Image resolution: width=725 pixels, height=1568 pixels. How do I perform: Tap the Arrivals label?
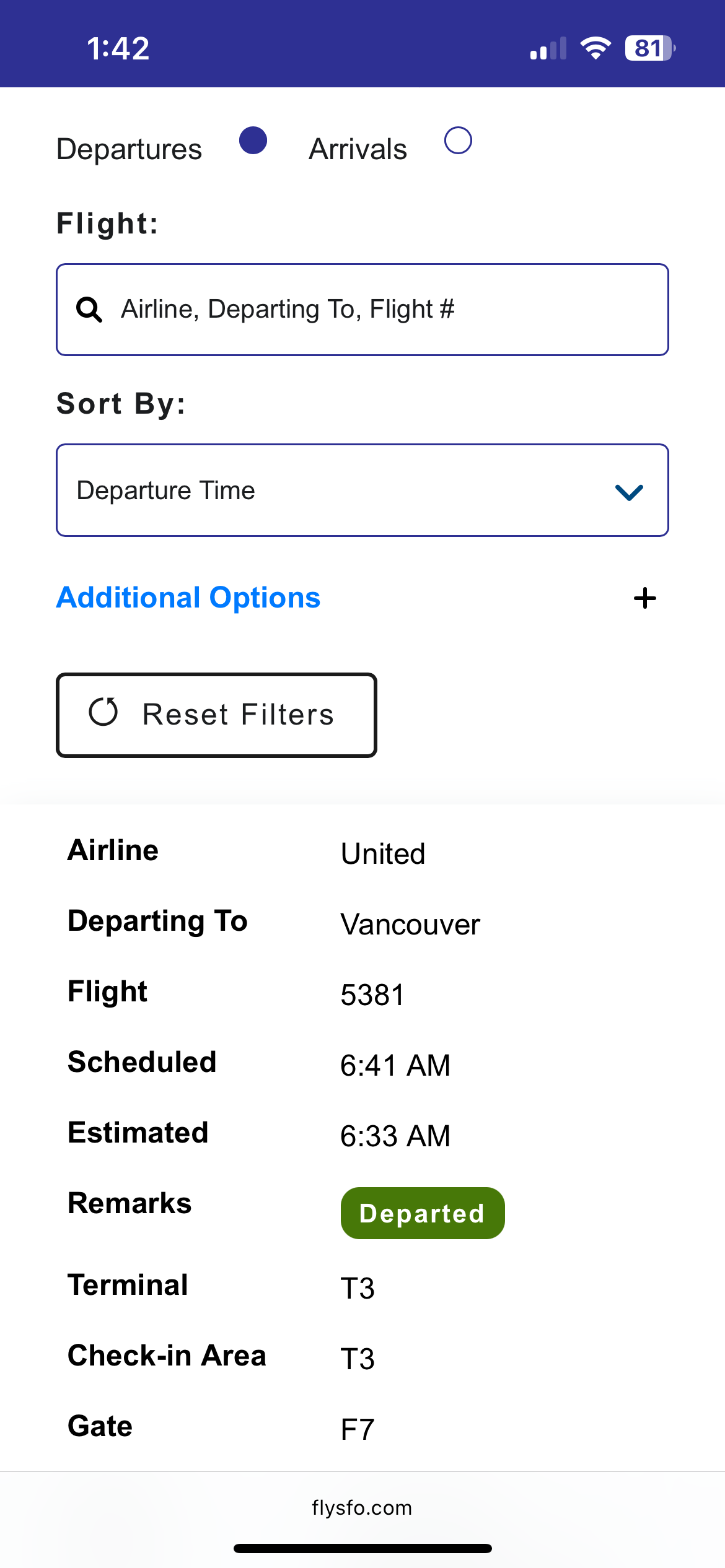(x=358, y=149)
